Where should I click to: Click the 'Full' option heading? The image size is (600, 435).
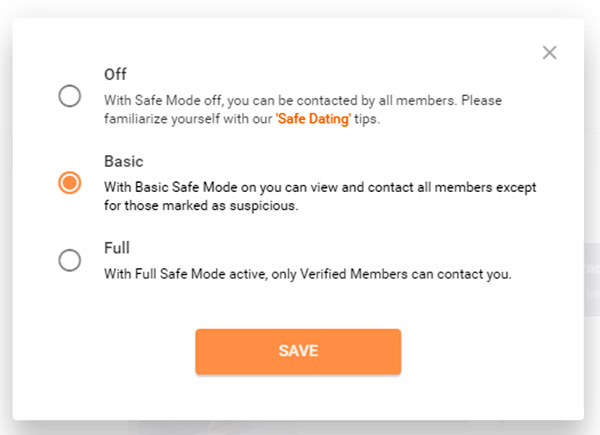tap(116, 246)
